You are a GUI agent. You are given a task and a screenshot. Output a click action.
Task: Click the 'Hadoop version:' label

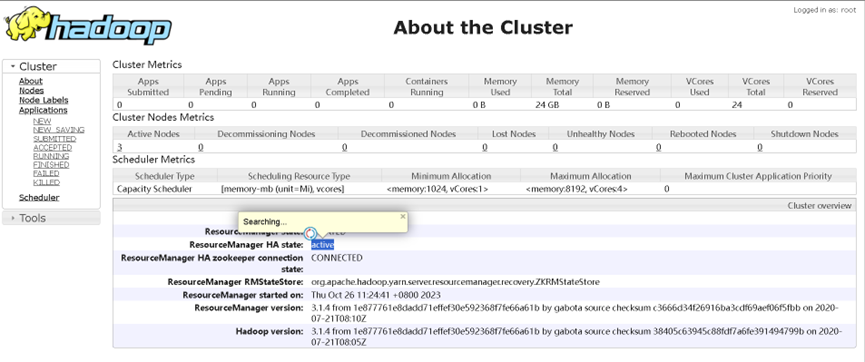pyautogui.click(x=270, y=331)
